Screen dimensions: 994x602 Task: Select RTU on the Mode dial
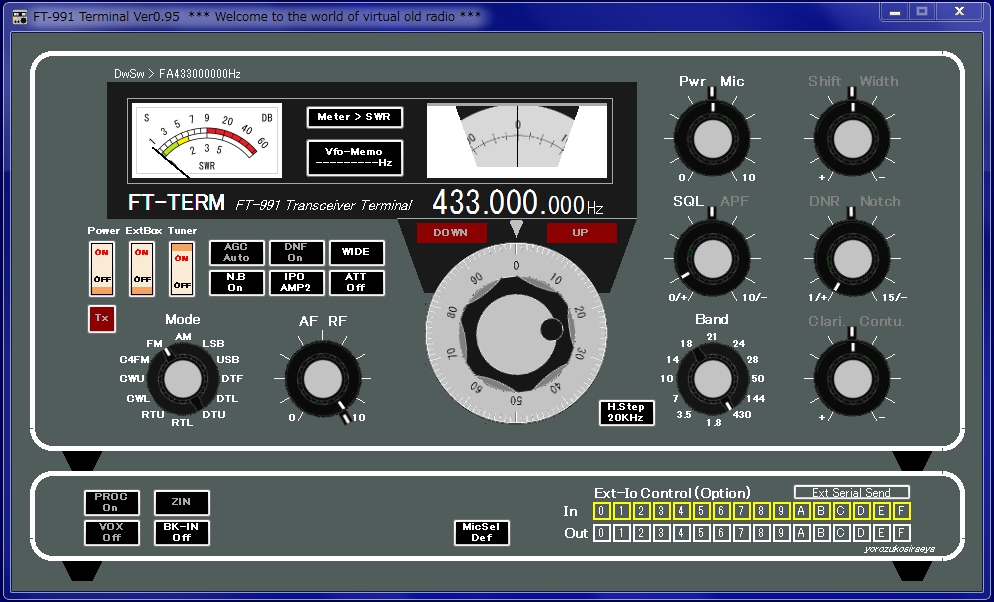coord(153,414)
